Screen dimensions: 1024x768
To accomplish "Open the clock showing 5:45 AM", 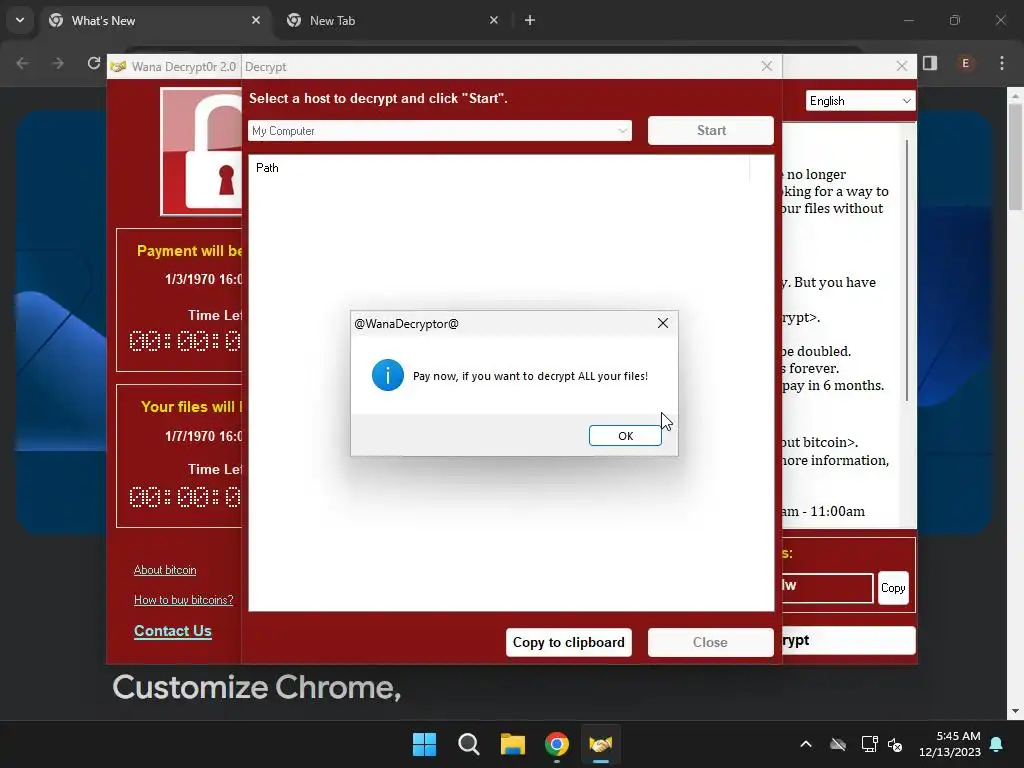I will pyautogui.click(x=950, y=744).
